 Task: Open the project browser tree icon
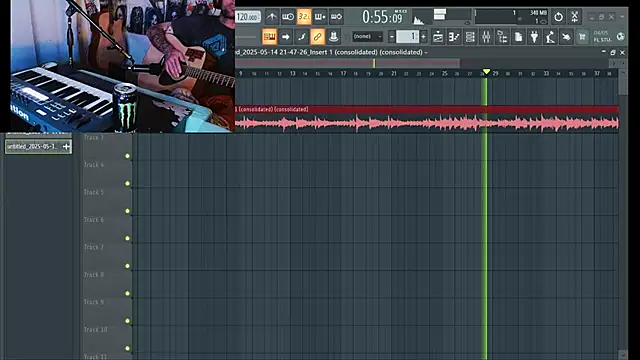[502, 37]
